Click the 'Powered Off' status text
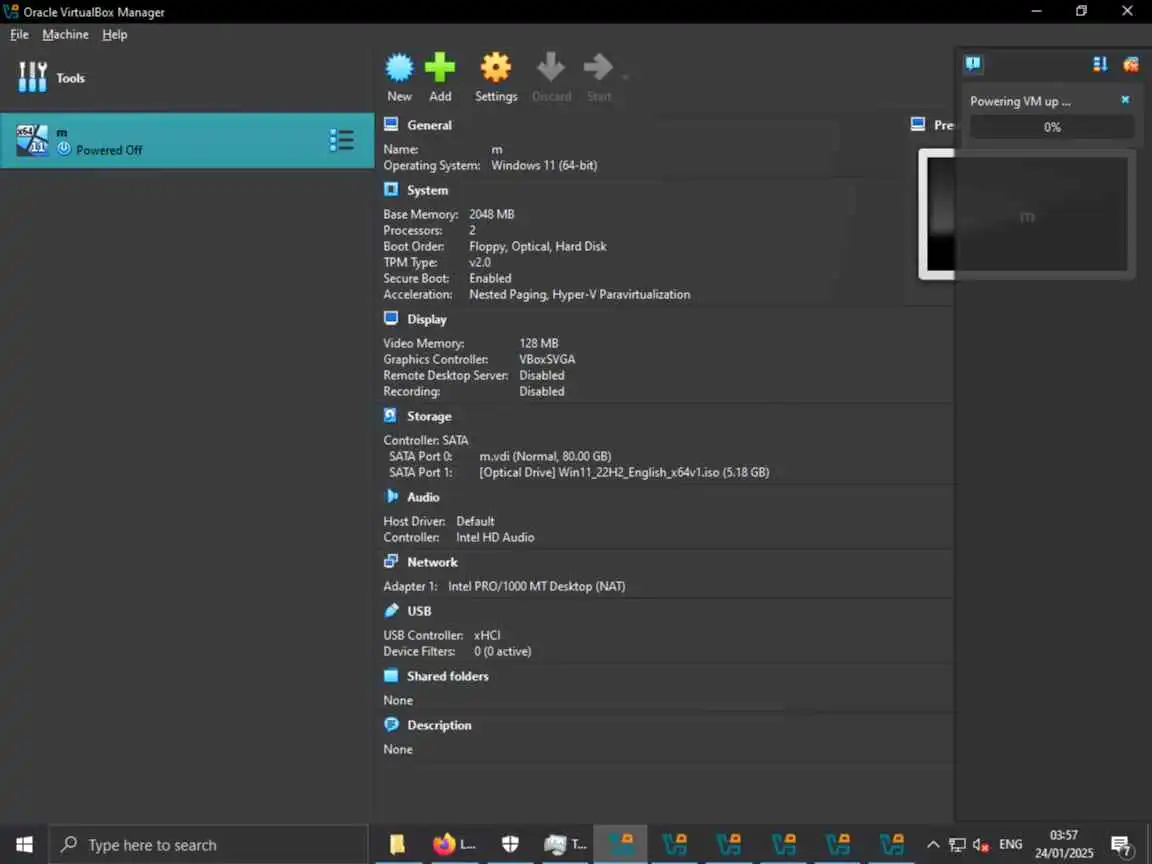Image resolution: width=1152 pixels, height=864 pixels. [109, 150]
